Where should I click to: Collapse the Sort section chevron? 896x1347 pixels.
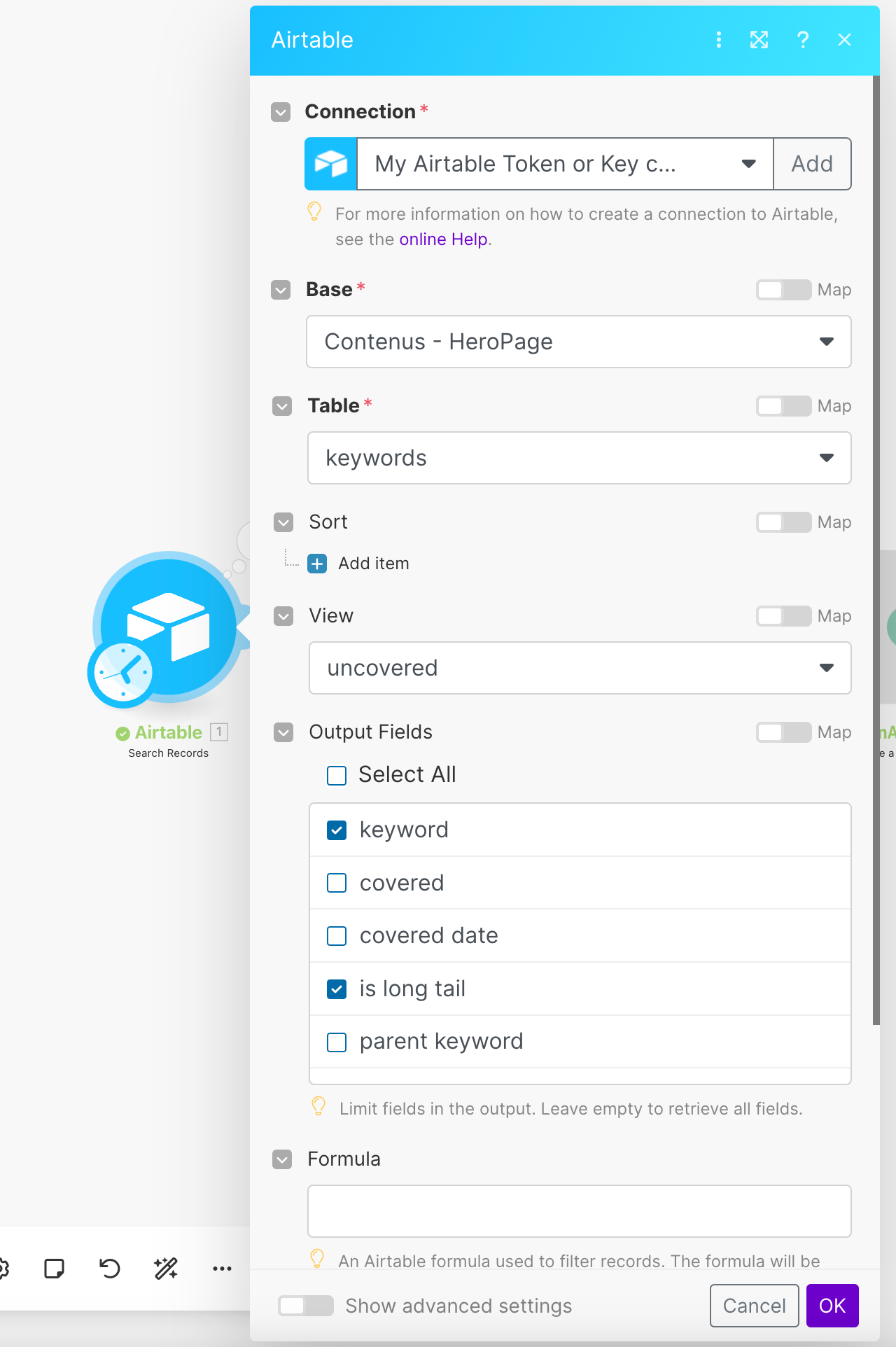point(283,522)
